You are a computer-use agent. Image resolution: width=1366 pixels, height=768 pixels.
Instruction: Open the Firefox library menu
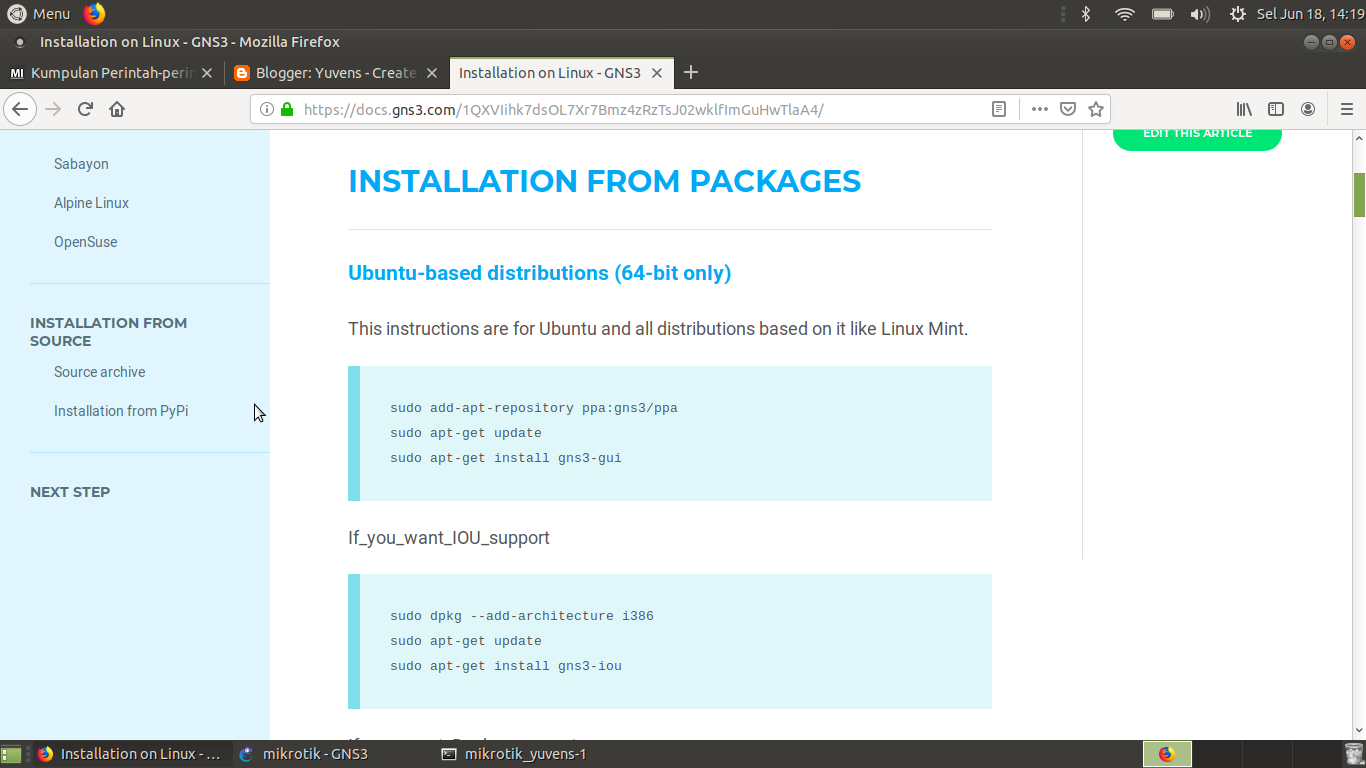coord(1244,109)
